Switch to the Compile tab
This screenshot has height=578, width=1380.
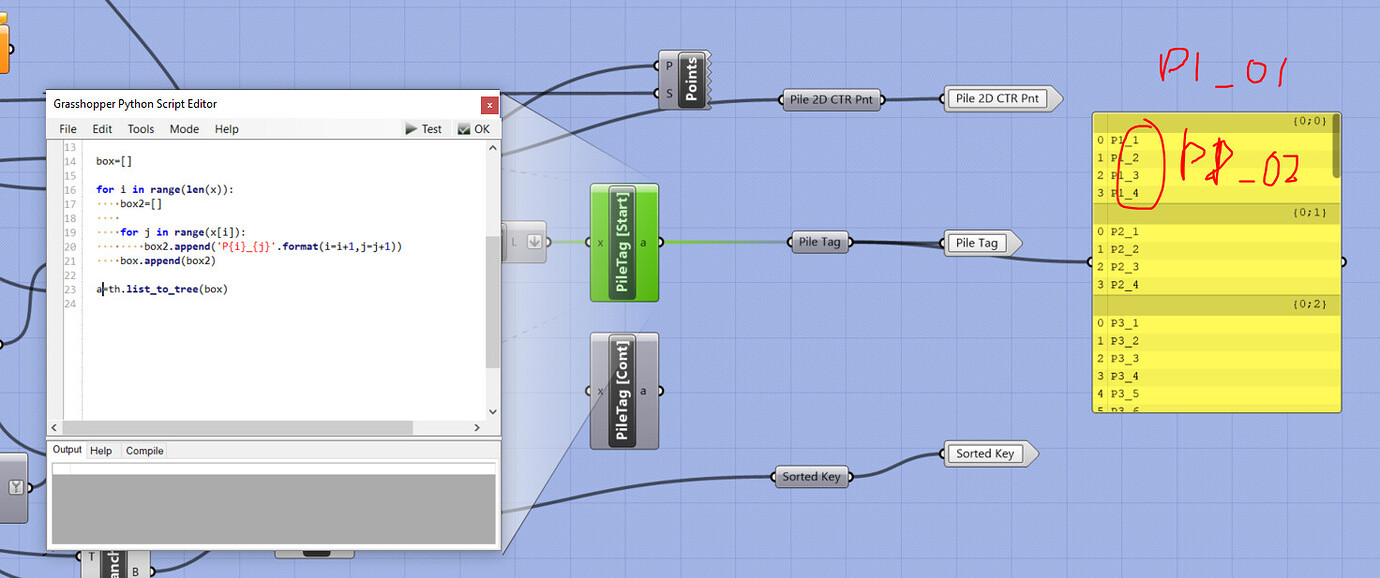coord(144,450)
